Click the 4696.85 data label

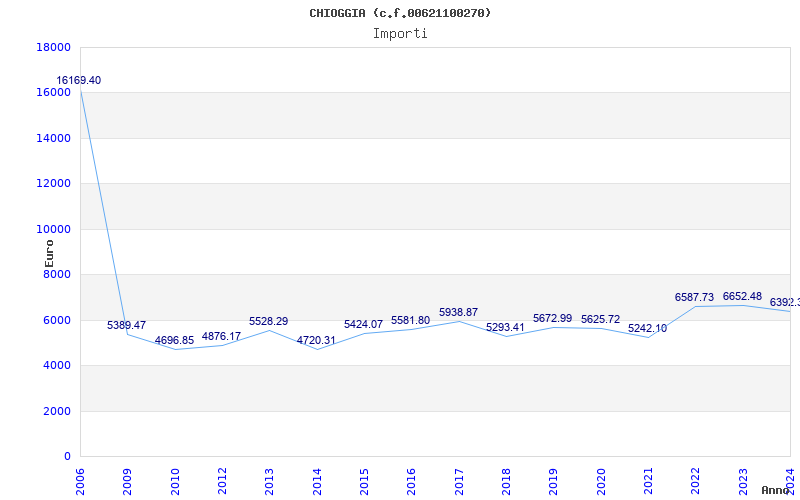174,340
